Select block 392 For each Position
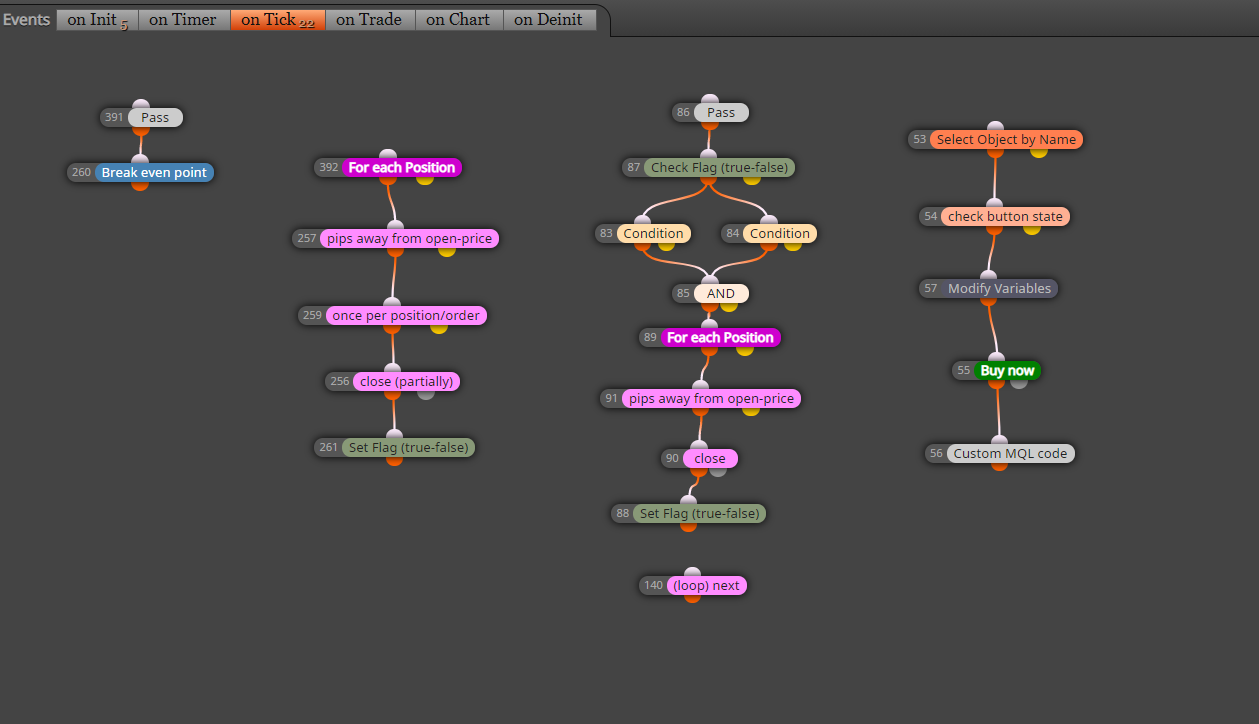This screenshot has width=1259, height=724. (x=402, y=167)
